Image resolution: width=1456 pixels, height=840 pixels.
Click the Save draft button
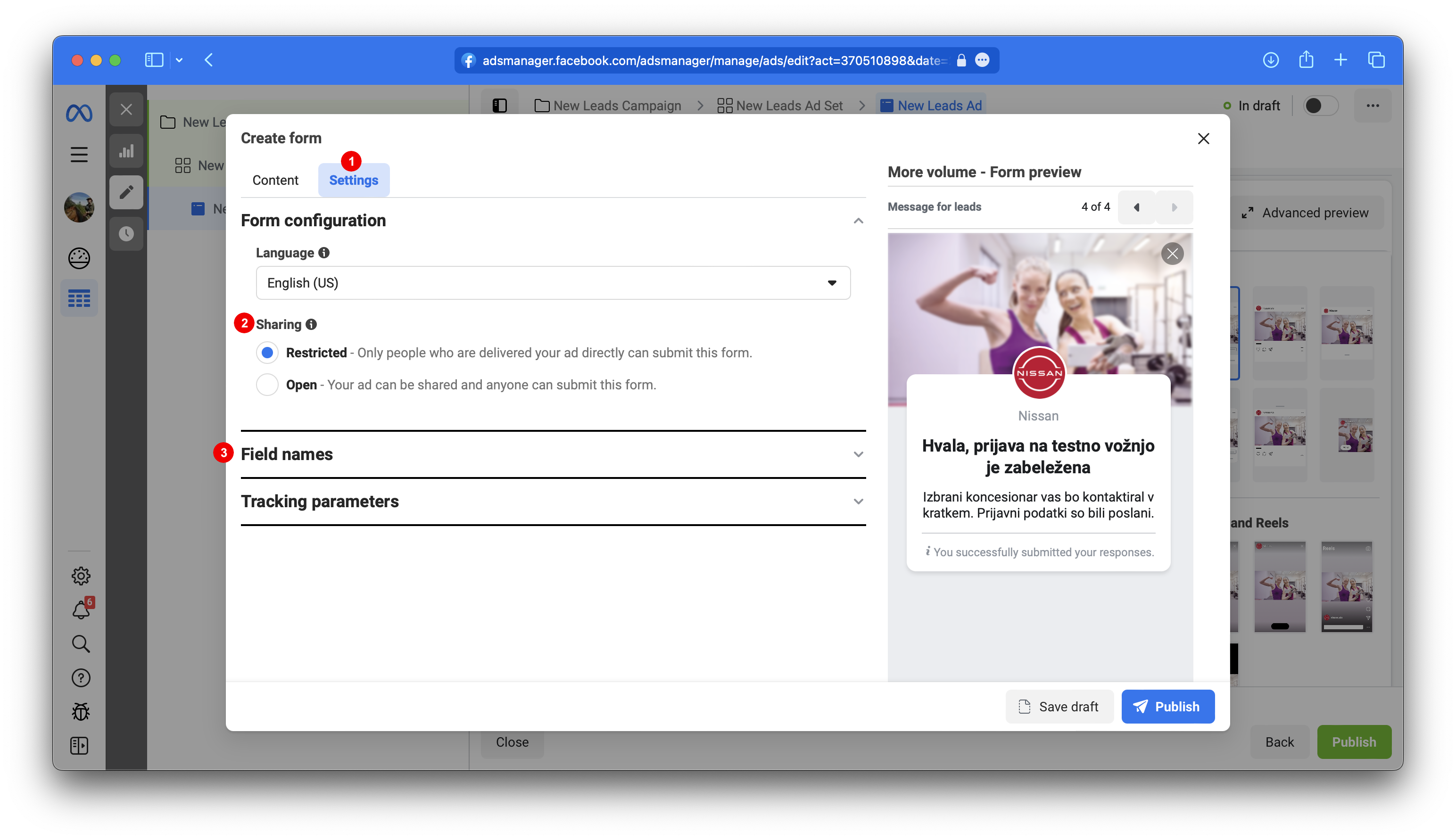click(1059, 707)
